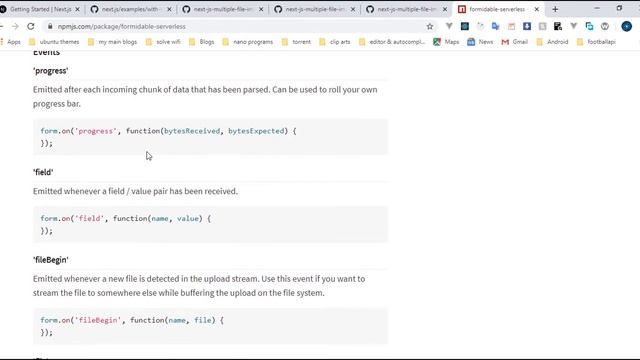Minimize the Chrome window
640x360 pixels.
coord(597,8)
